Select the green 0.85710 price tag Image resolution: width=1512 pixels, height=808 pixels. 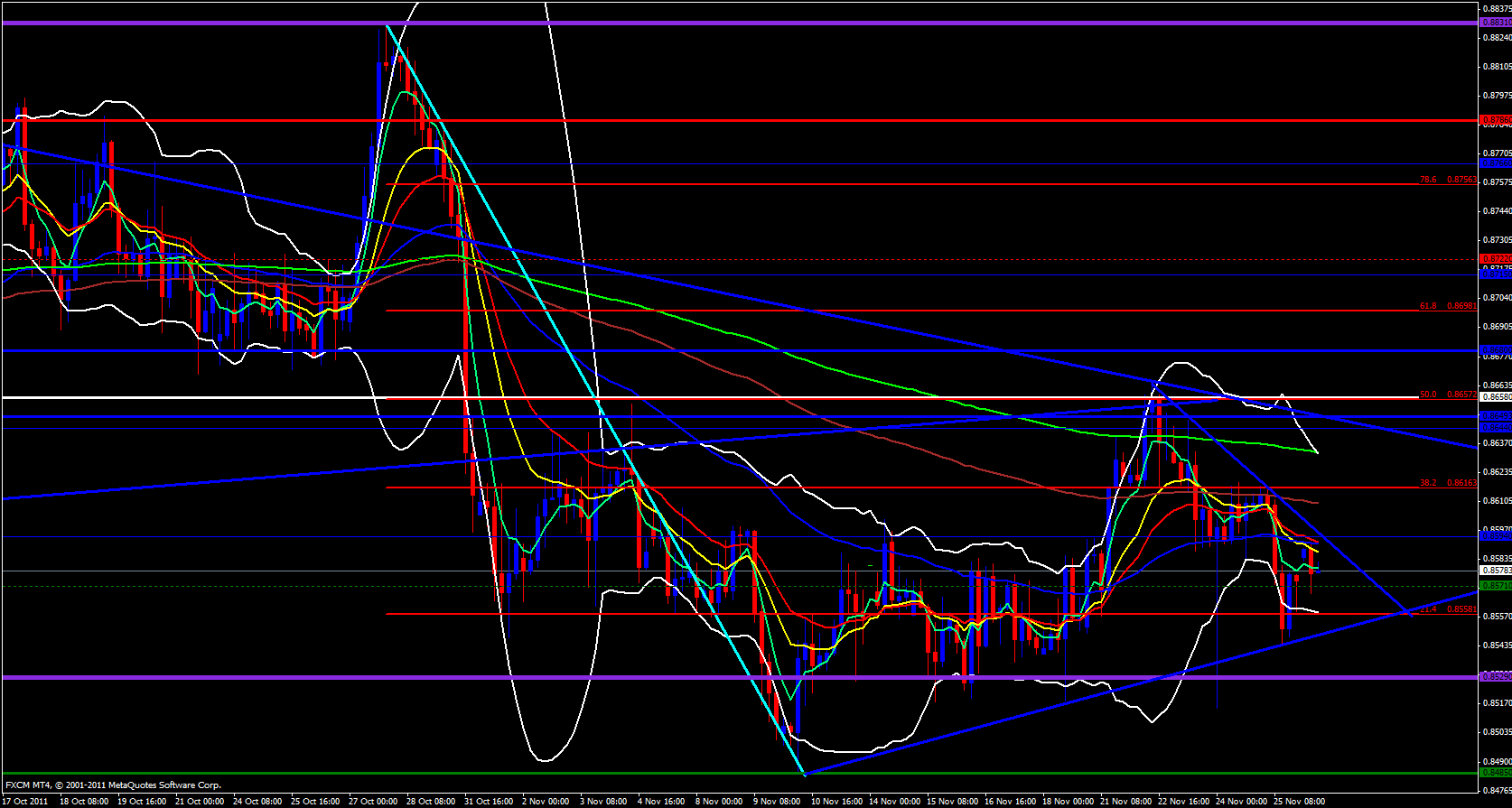(1496, 586)
